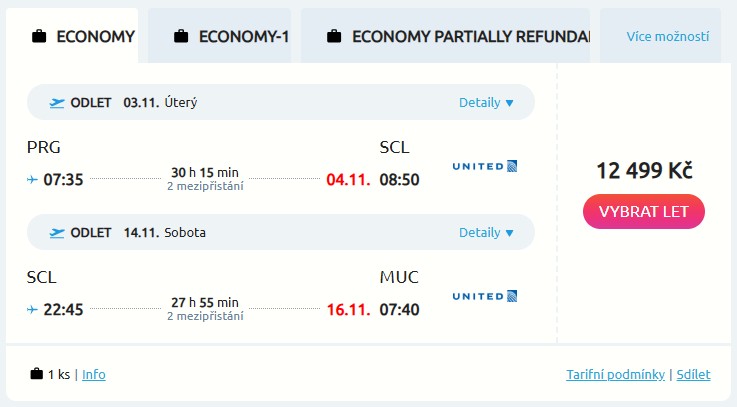The height and width of the screenshot is (407, 737).
Task: Click the plane icon beside ODLET 14.11.
Action: [x=57, y=232]
